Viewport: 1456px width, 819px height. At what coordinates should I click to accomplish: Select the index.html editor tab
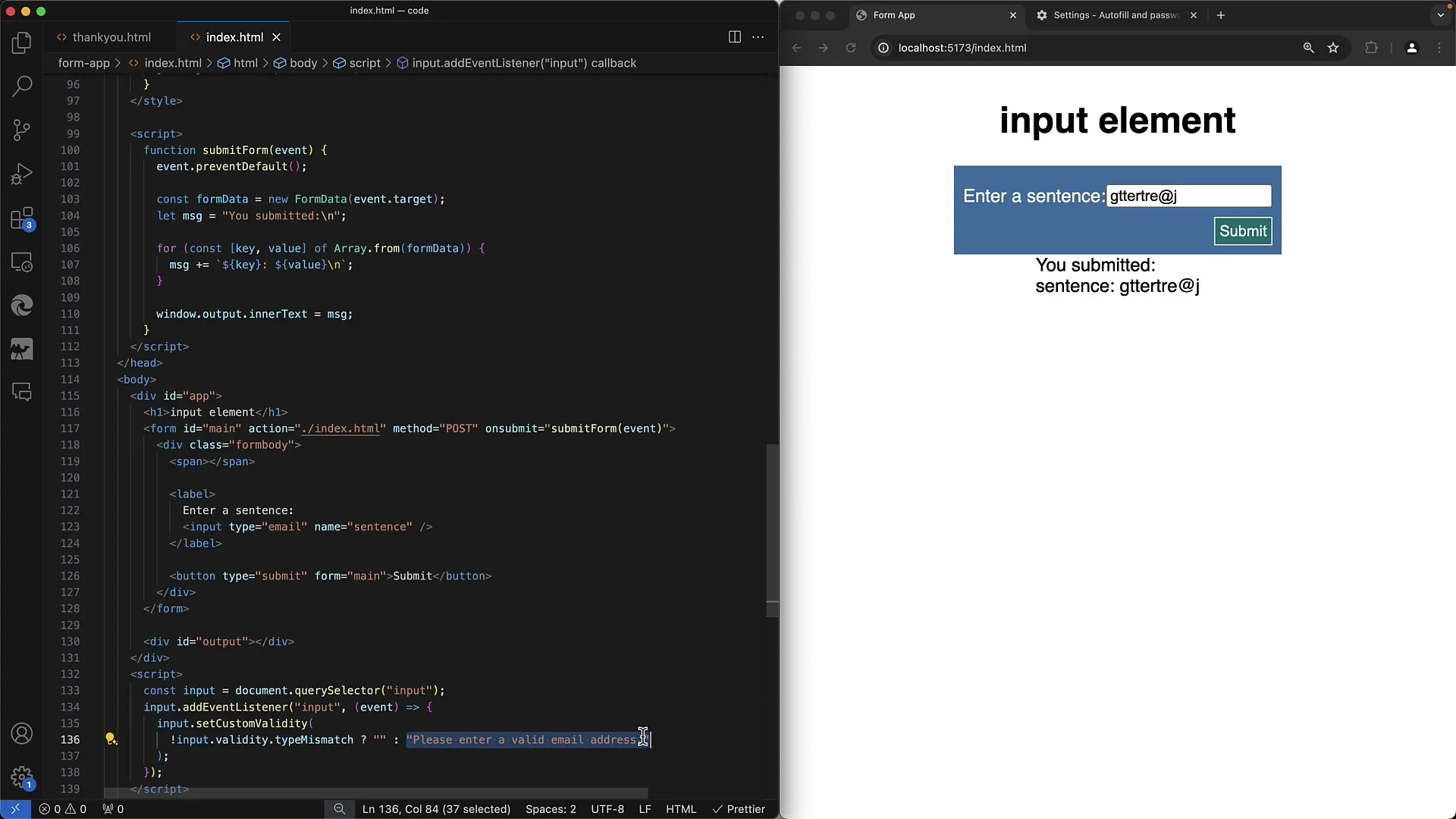[234, 36]
